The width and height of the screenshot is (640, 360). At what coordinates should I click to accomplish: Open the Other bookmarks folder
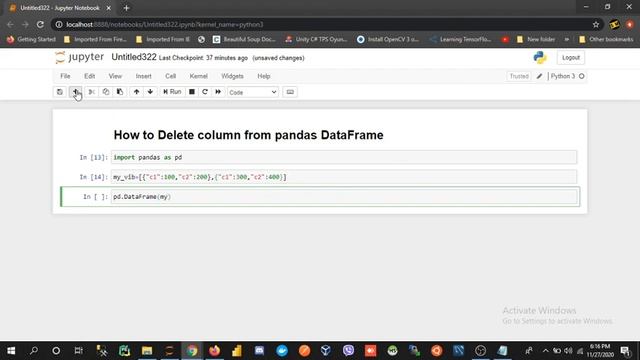click(606, 39)
